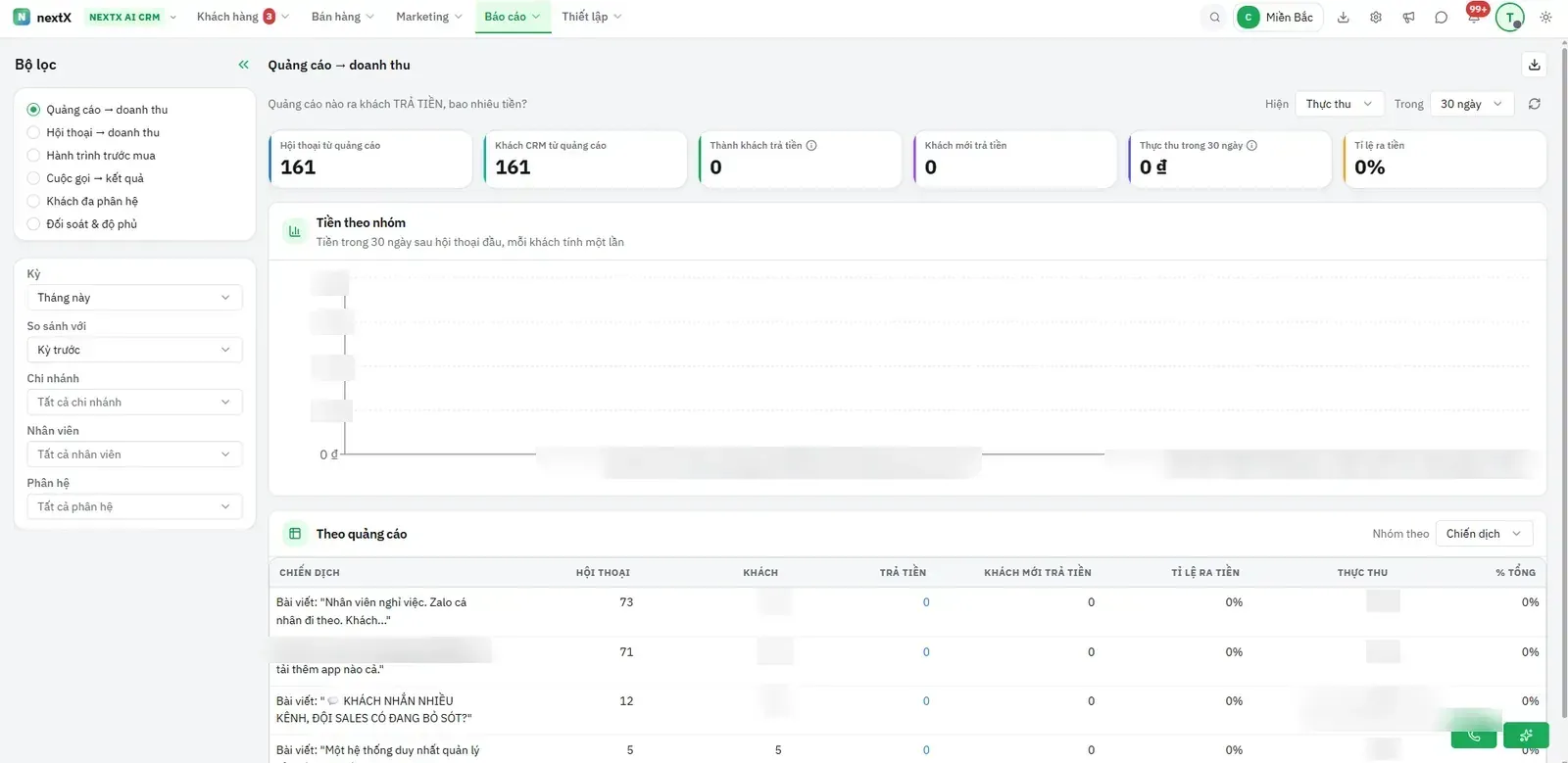The width and height of the screenshot is (1568, 763).
Task: Select Cuộc gọi → kết quả radio
Action: (33, 178)
